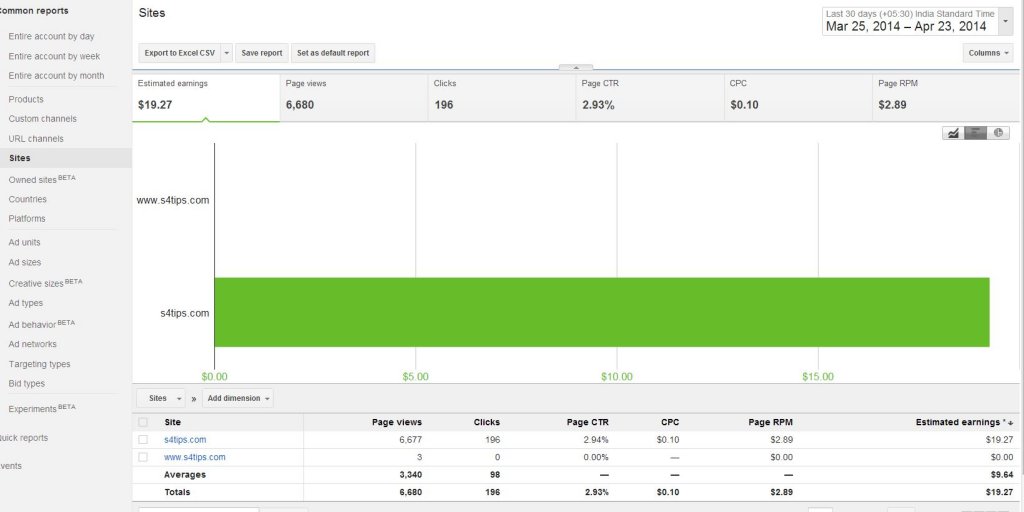Image resolution: width=1024 pixels, height=512 pixels.
Task: Open the Bid types report
Action: 27,384
